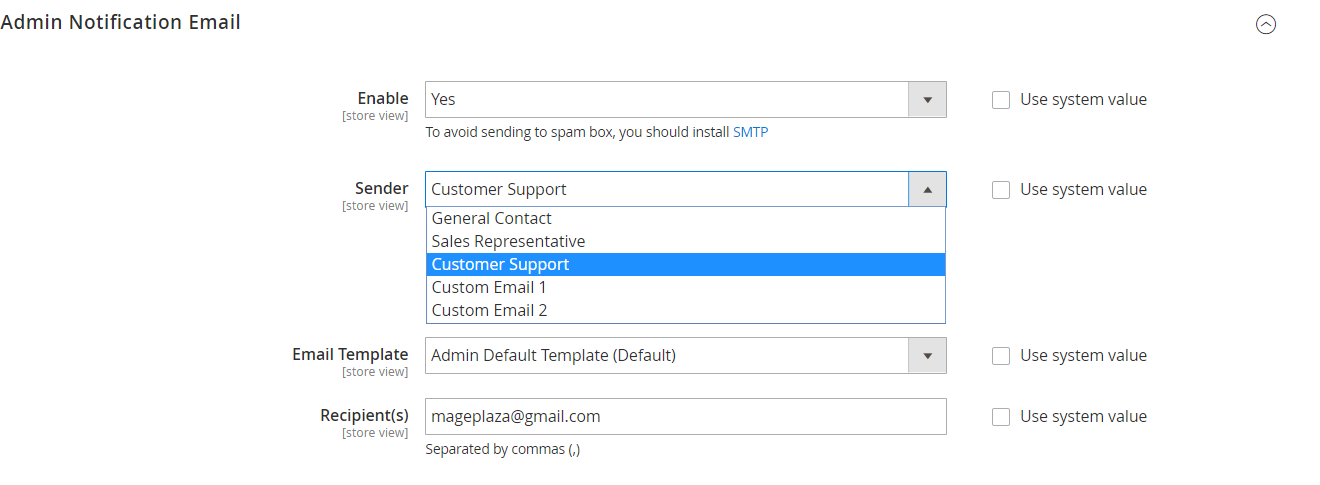The image size is (1320, 485).
Task: Click the Recipient(s) email input field
Action: click(685, 417)
